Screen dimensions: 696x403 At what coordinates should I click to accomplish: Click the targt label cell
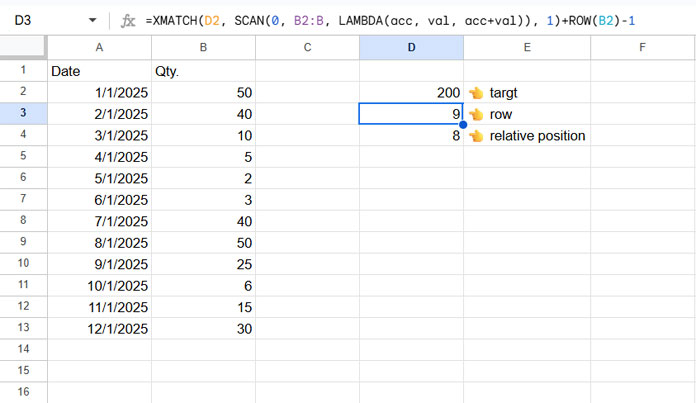coord(527,92)
